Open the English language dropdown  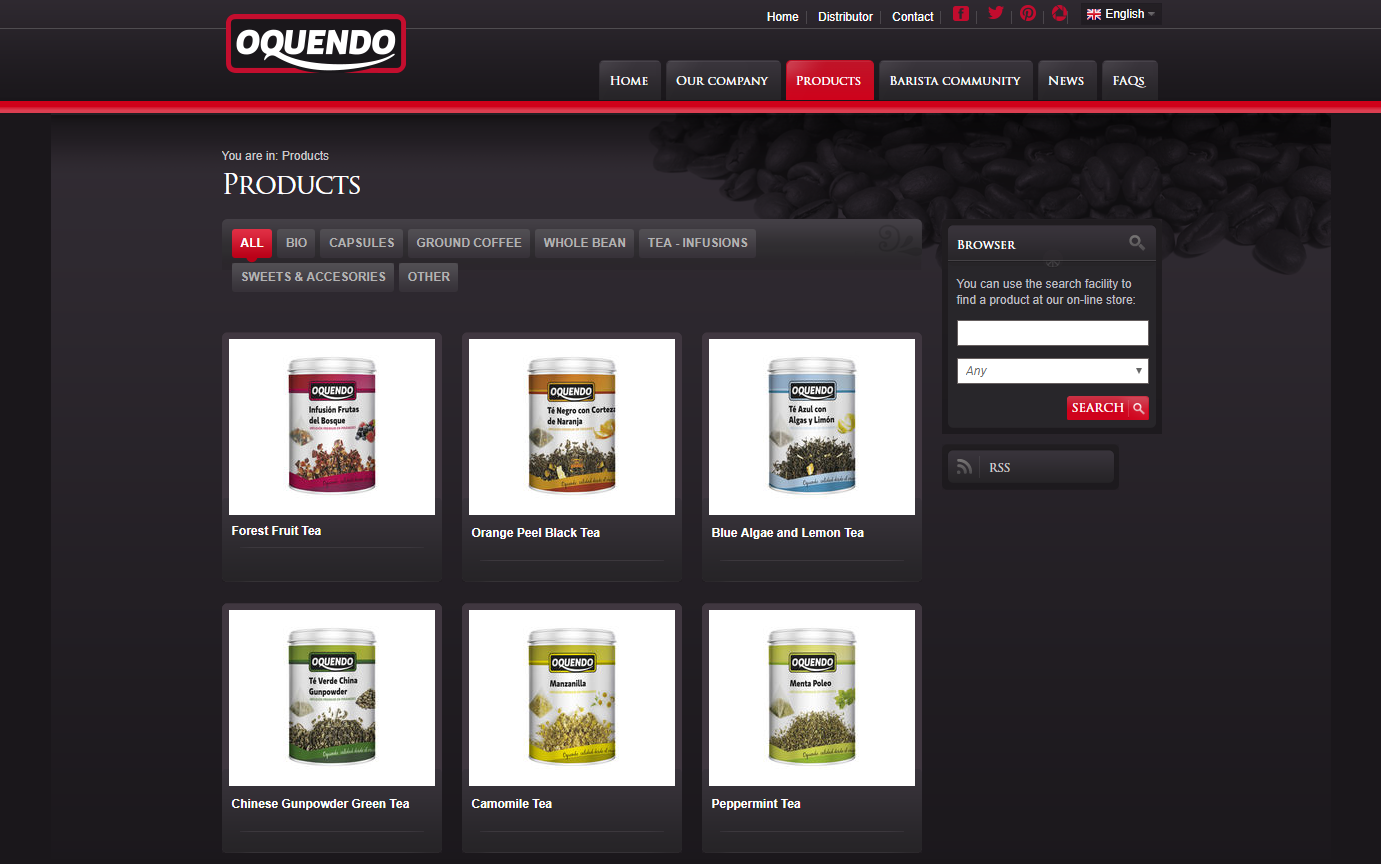tap(1121, 14)
